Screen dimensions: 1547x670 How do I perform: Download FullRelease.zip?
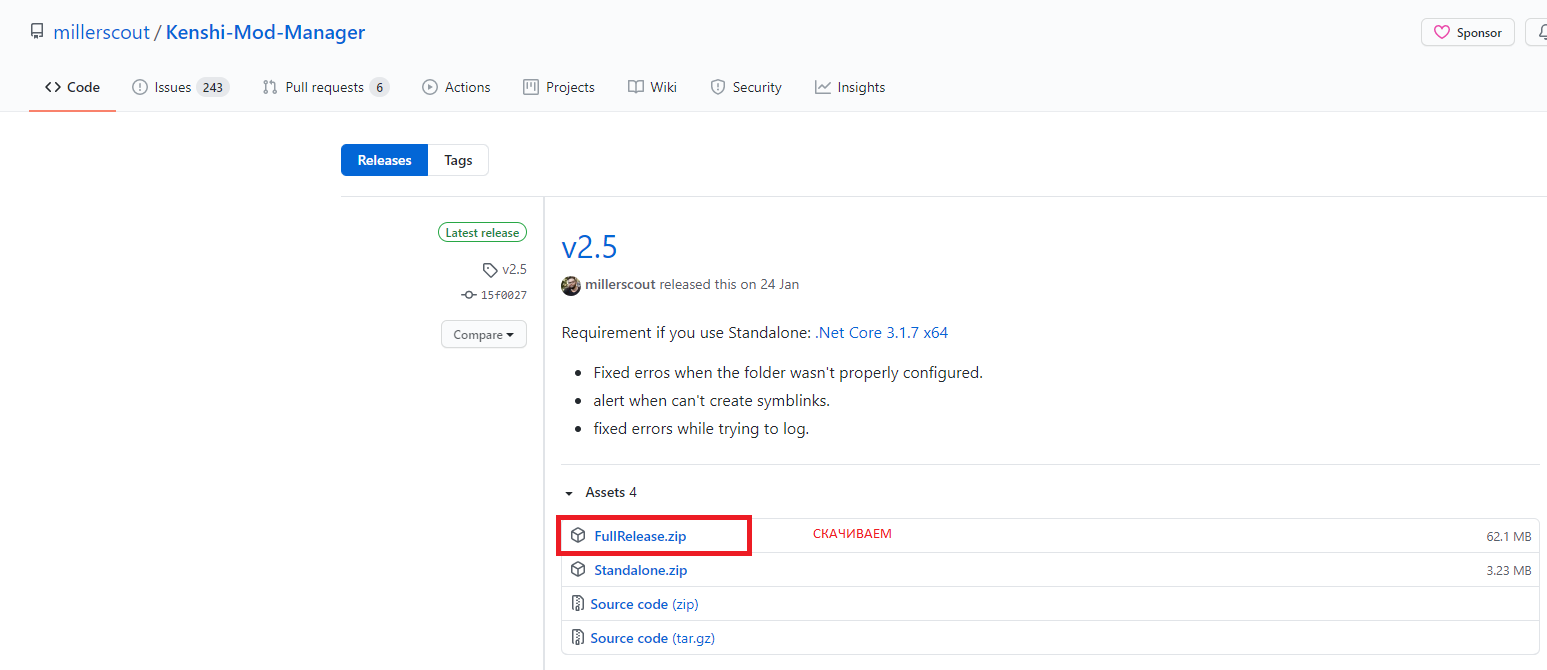point(640,536)
